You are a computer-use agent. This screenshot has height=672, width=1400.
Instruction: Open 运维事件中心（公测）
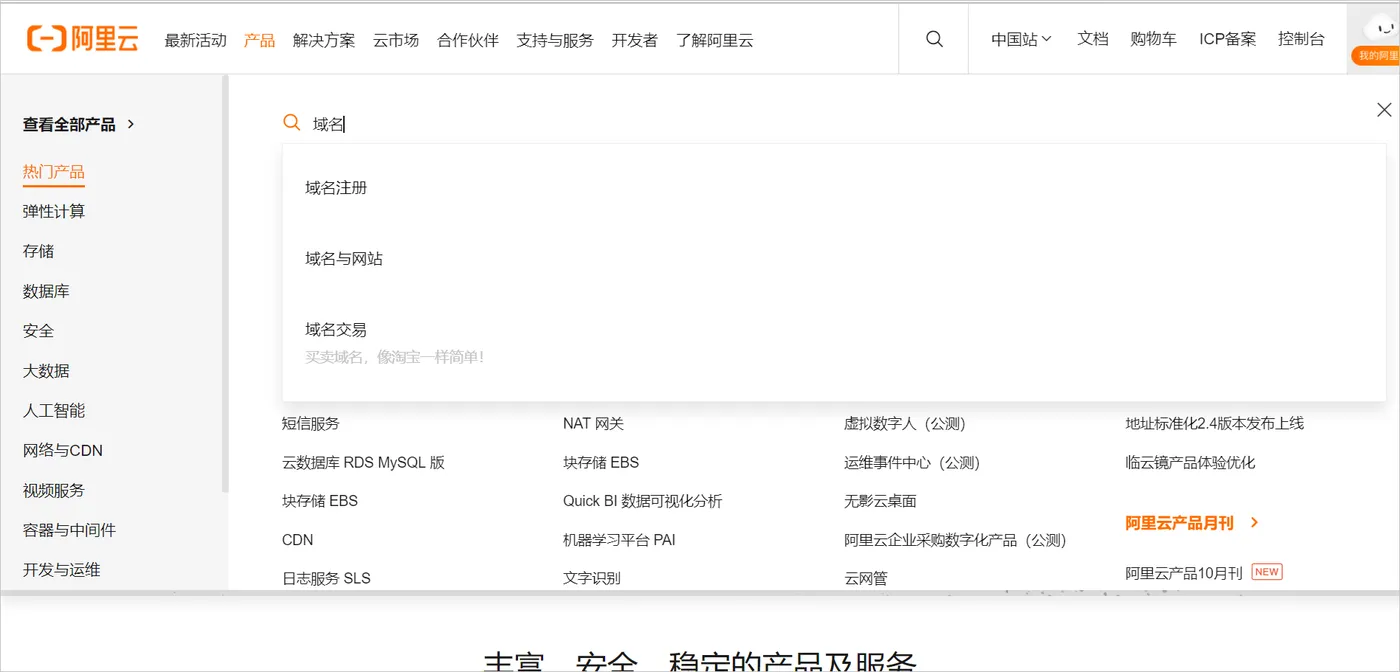(x=912, y=463)
